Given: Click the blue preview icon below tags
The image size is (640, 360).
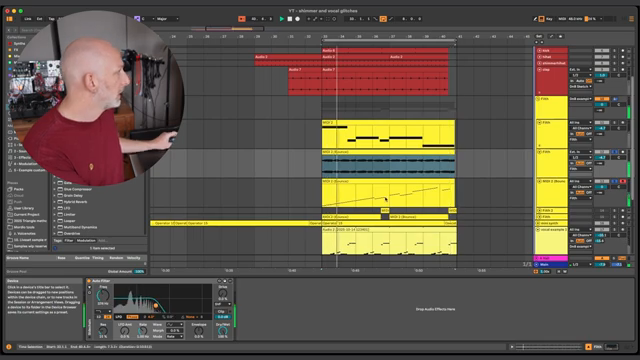Looking at the screenshot, I should tap(55, 248).
